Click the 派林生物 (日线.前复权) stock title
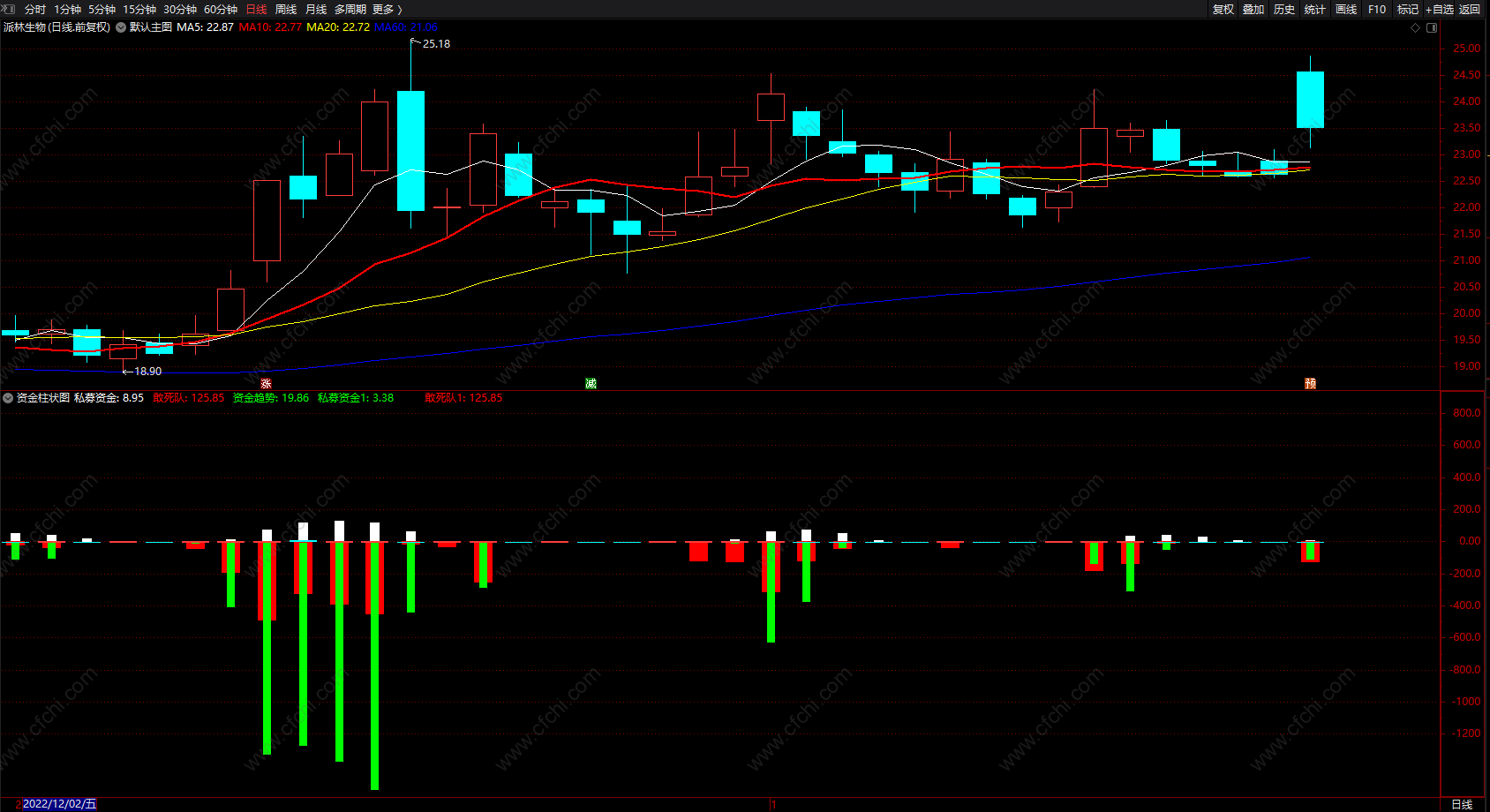Screen dimensions: 1490x812 pyautogui.click(x=56, y=27)
